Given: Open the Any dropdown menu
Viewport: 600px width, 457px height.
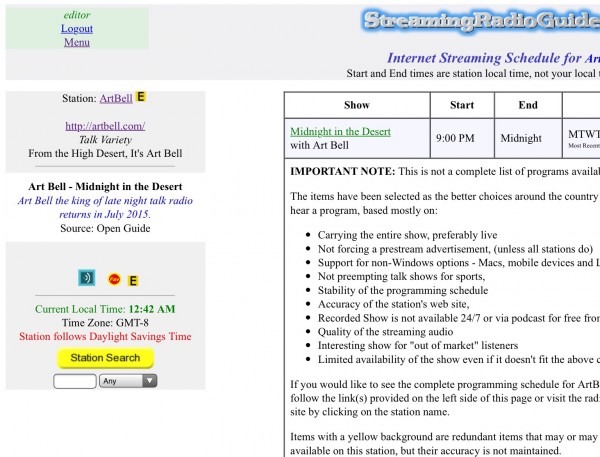Looking at the screenshot, I should point(128,381).
